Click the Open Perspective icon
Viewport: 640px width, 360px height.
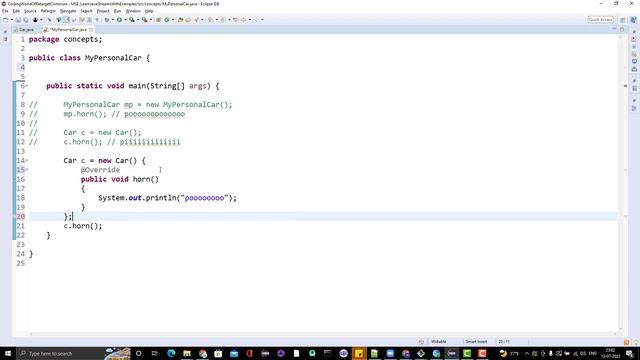tap(622, 20)
